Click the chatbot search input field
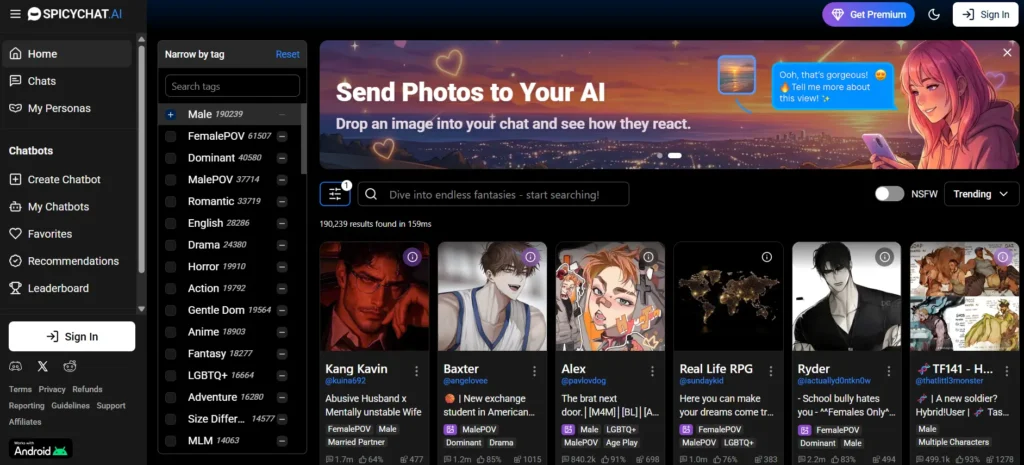 point(493,194)
